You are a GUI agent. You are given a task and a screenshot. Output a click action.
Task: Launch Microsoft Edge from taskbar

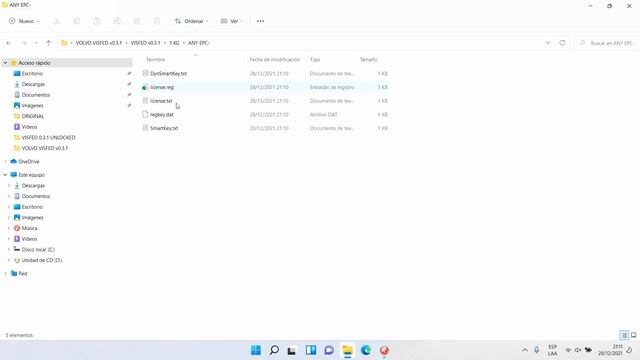point(366,350)
